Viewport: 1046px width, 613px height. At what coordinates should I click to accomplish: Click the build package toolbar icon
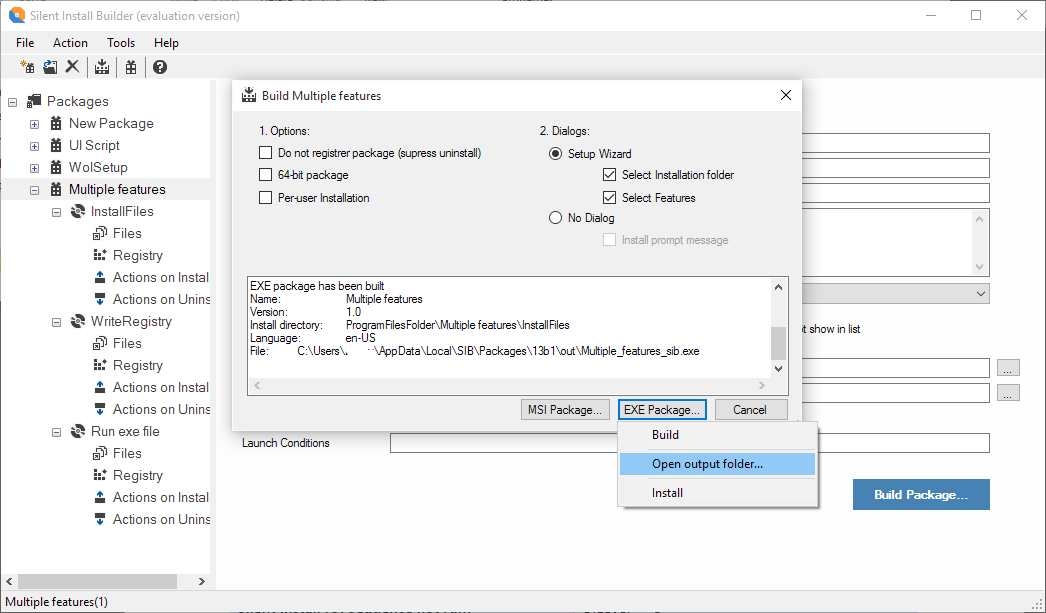click(x=102, y=67)
